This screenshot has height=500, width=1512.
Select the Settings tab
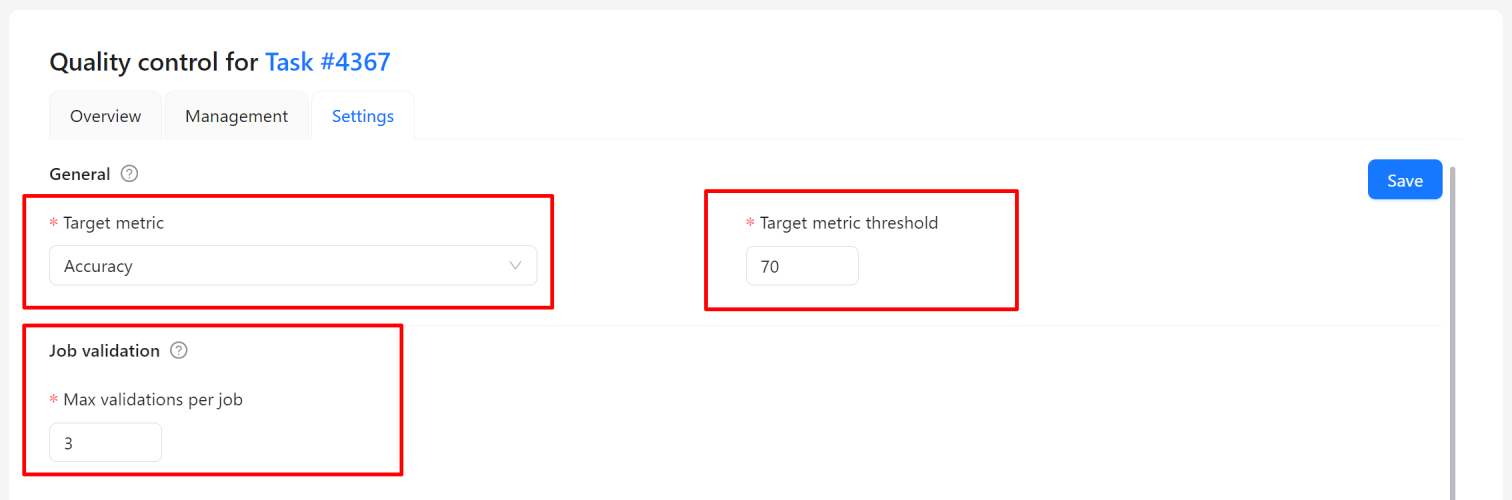(x=363, y=116)
